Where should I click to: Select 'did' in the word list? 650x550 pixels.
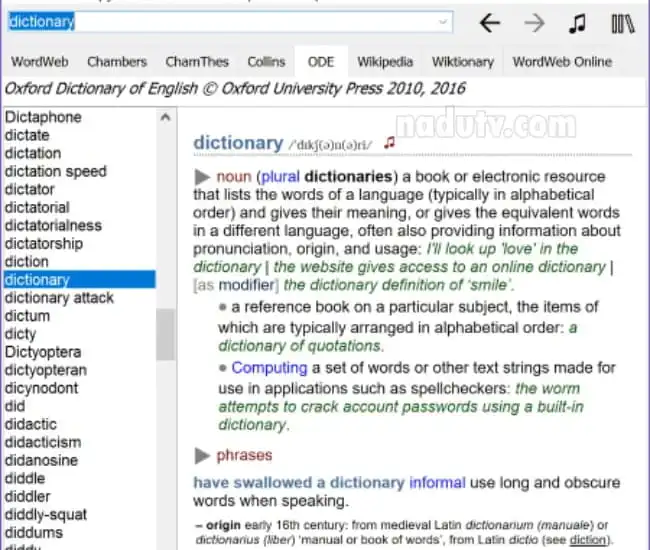pyautogui.click(x=15, y=406)
